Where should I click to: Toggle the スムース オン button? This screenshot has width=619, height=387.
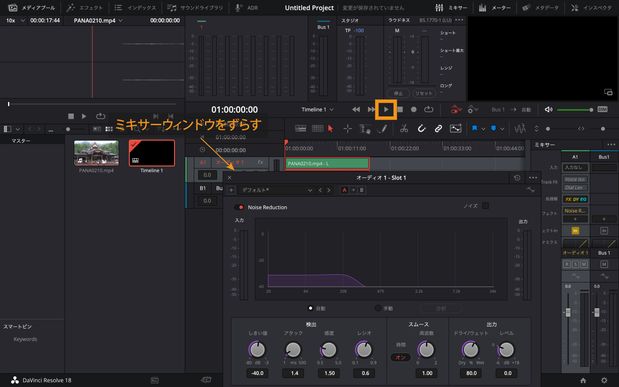click(400, 357)
